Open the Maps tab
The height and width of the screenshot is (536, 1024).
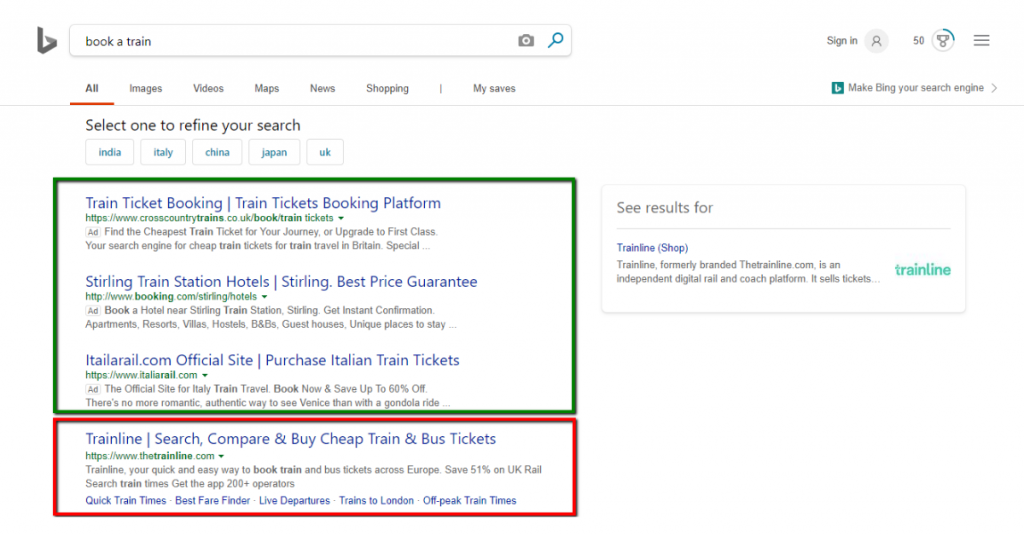coord(266,88)
